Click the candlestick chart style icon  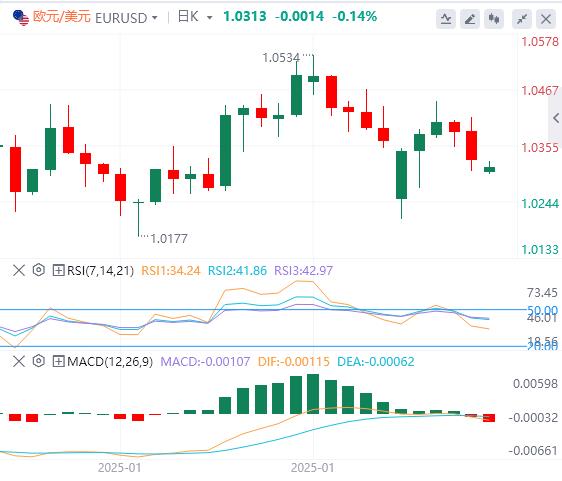(x=494, y=19)
